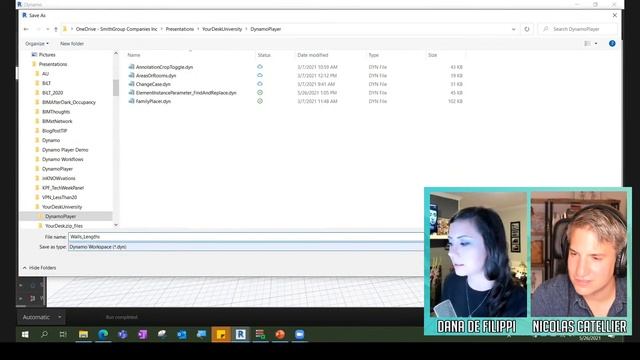Select highlighted DynamoPlayer subfolder in tree
The width and height of the screenshot is (640, 360).
(x=60, y=216)
